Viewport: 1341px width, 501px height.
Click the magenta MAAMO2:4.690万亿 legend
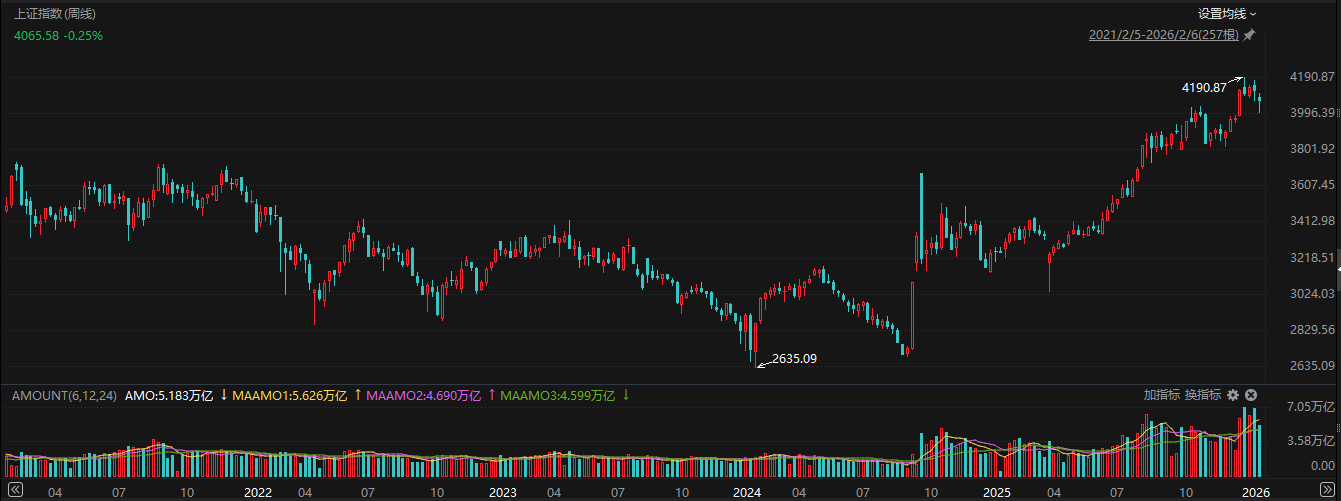424,396
